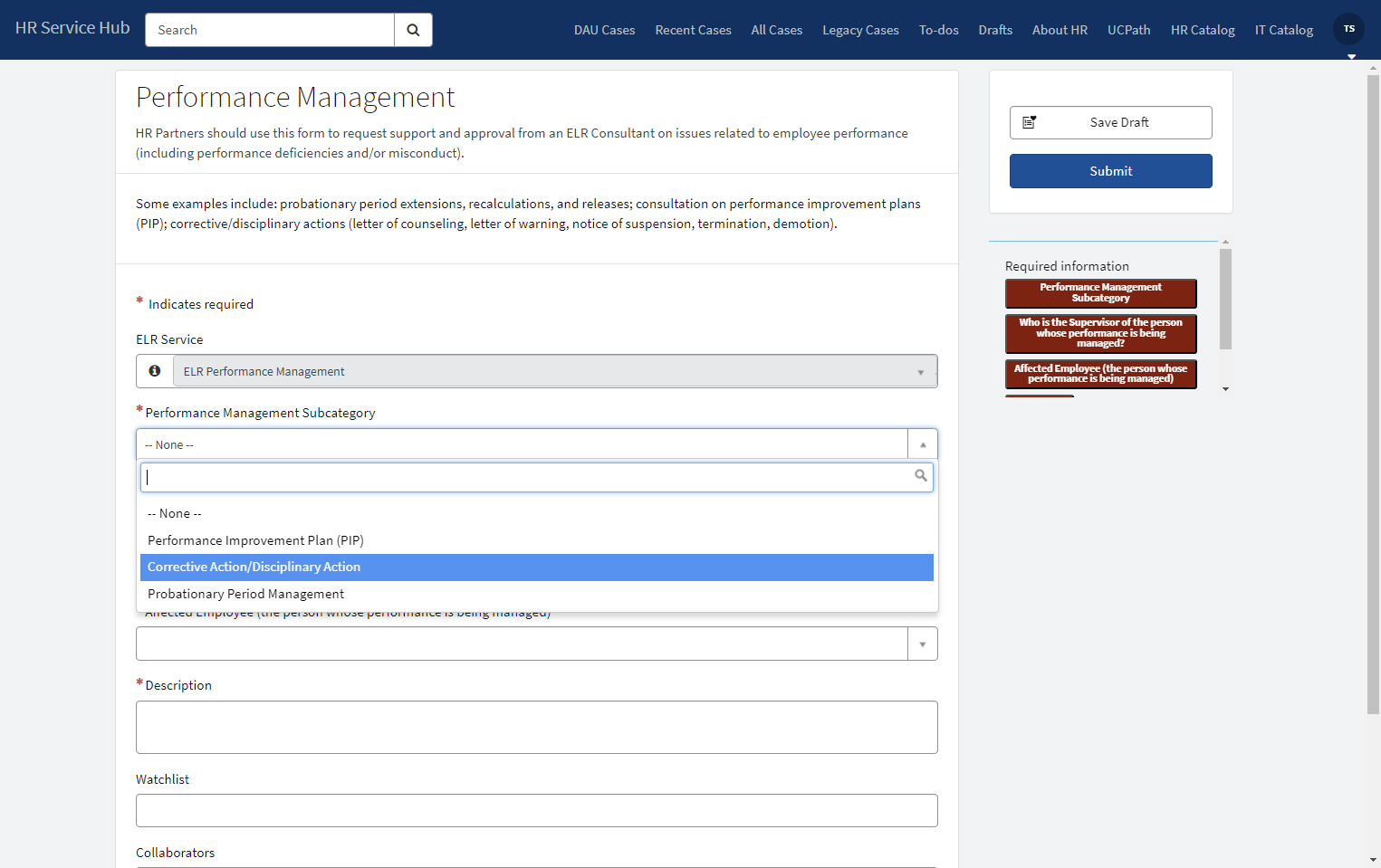Image resolution: width=1381 pixels, height=868 pixels.
Task: Open the Affected Employee dropdown arrow
Action: coord(922,644)
